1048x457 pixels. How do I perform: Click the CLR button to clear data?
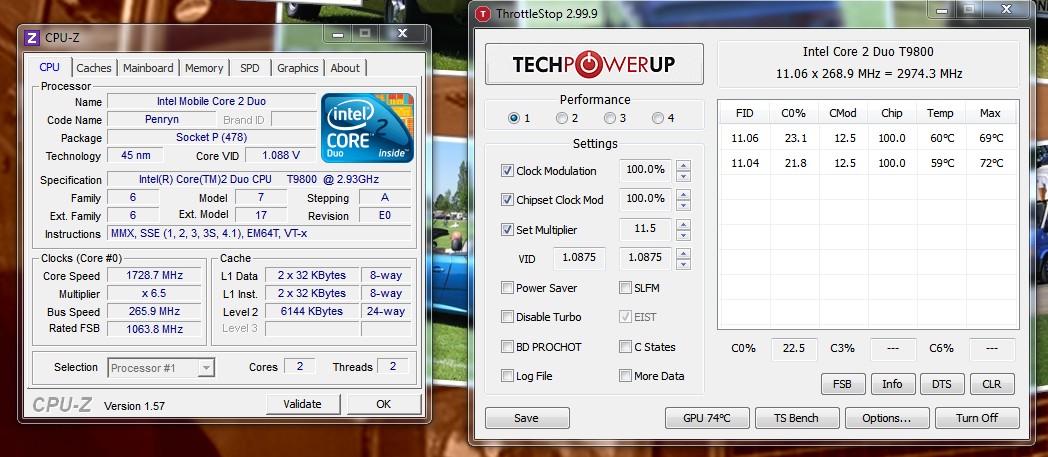point(992,384)
